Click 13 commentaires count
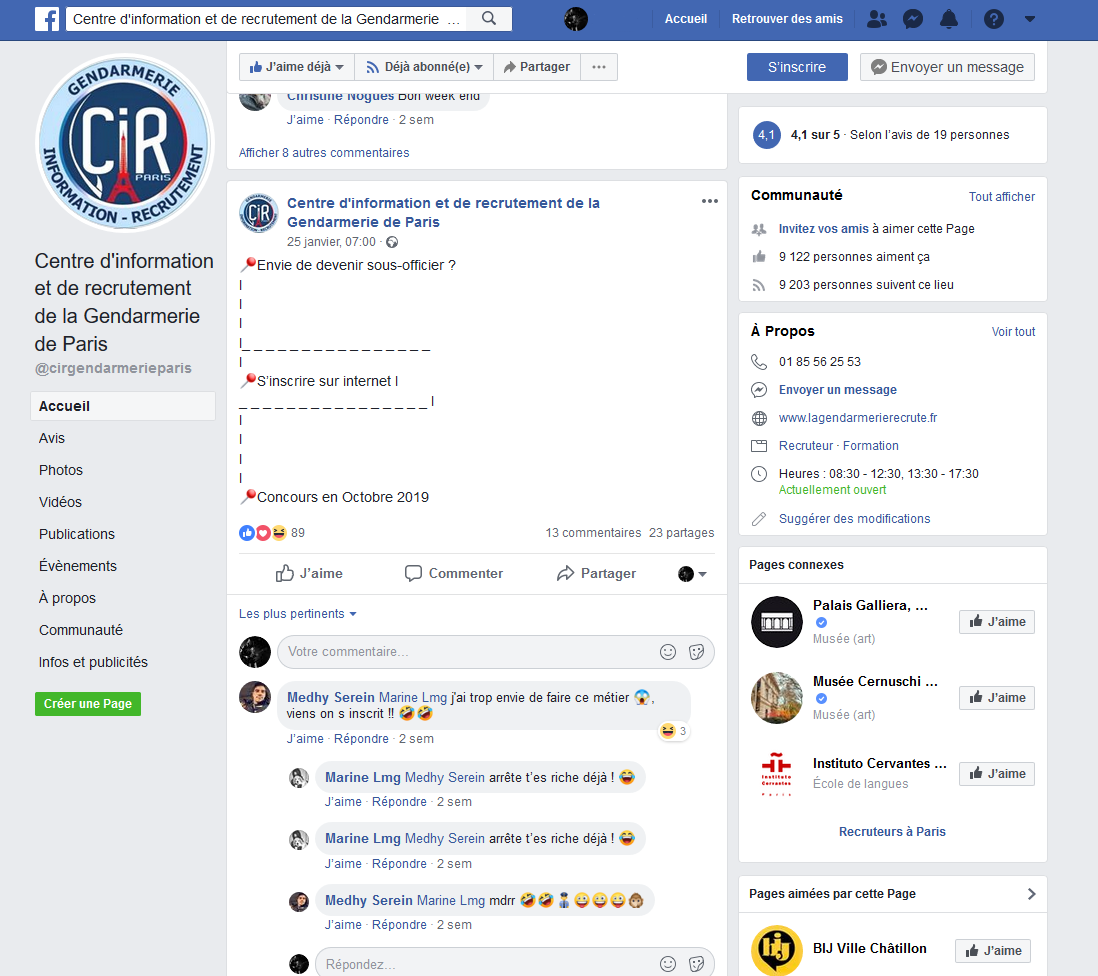The width and height of the screenshot is (1098, 976). (593, 533)
